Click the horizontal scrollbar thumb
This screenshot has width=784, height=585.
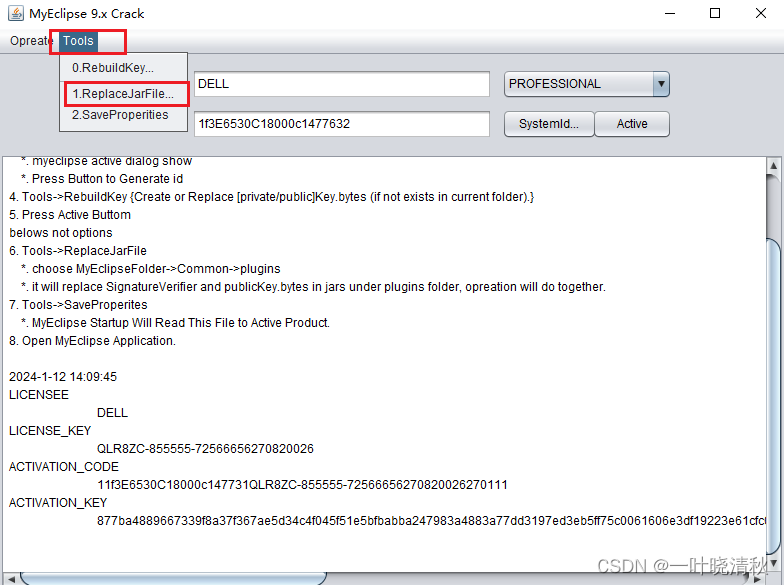174,579
